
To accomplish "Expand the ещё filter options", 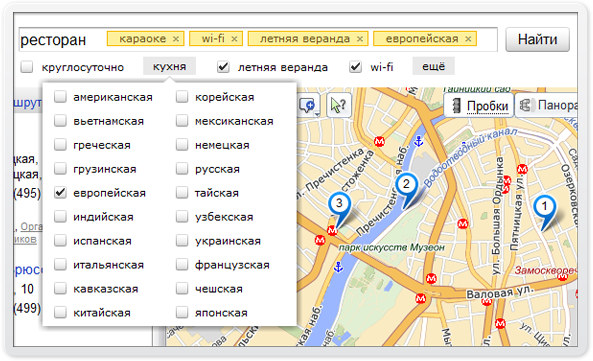I will point(433,67).
